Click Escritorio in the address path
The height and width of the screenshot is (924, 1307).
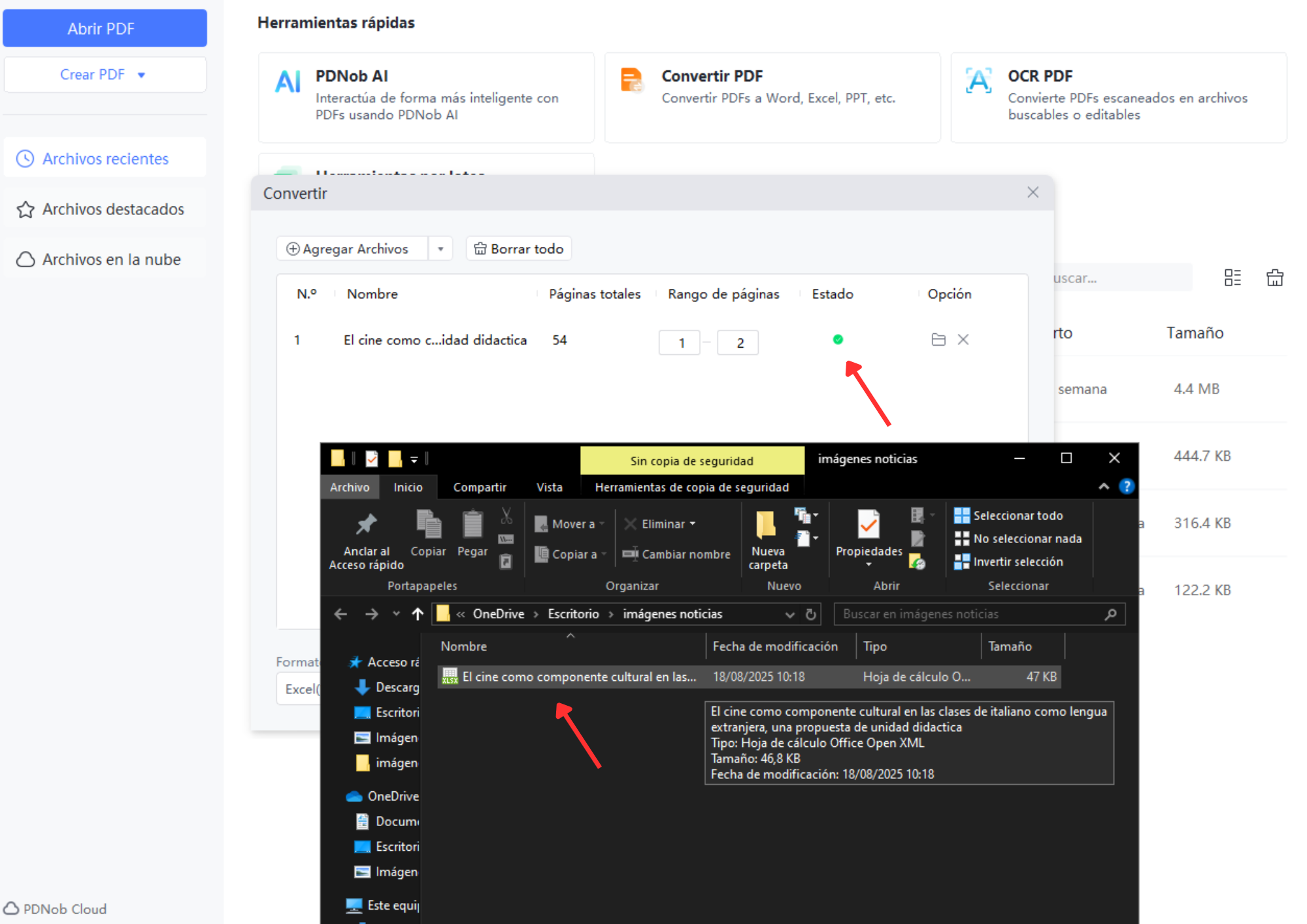coord(573,614)
